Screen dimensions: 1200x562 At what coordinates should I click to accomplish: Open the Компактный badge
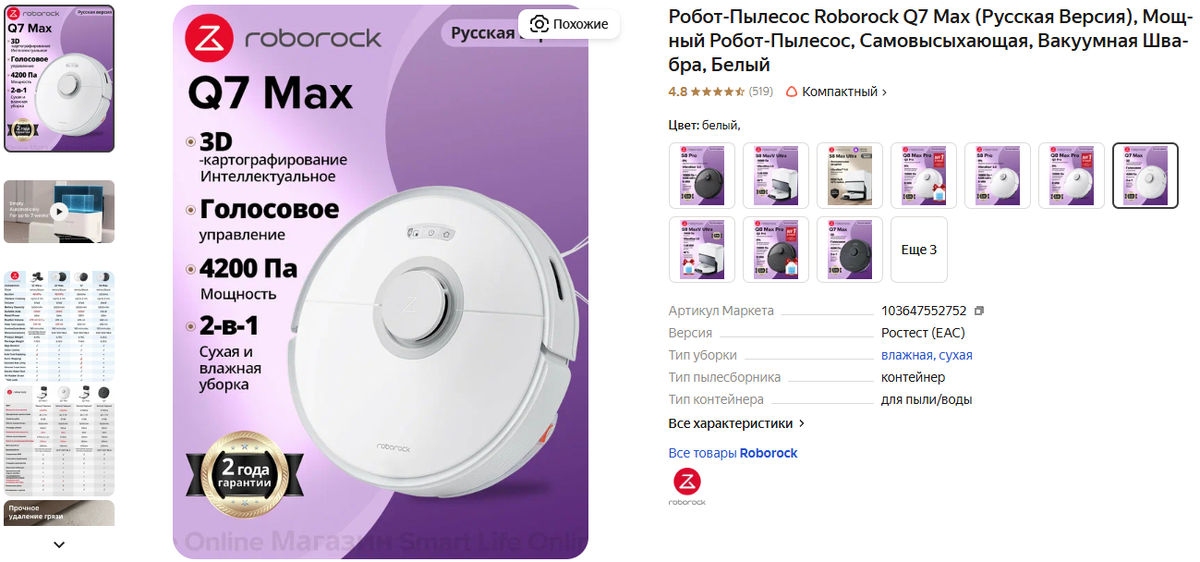coord(837,92)
